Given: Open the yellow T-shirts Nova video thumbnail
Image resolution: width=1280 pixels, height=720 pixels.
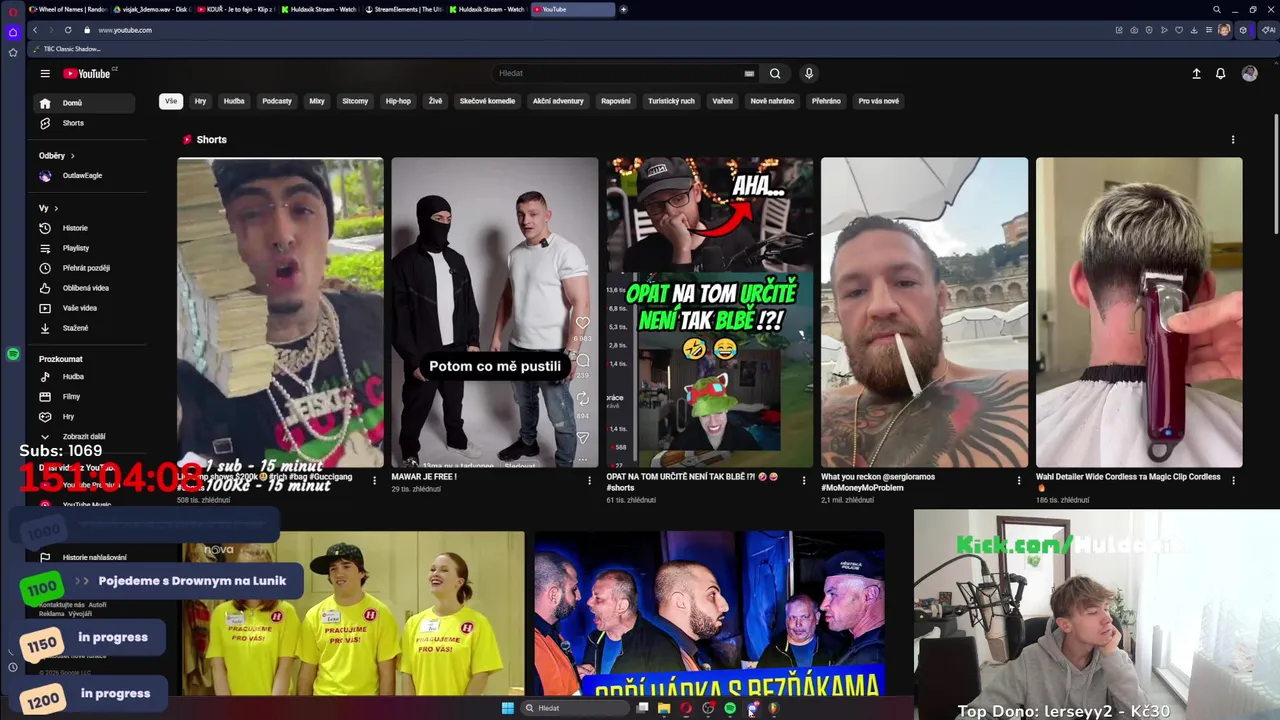Looking at the screenshot, I should coord(353,613).
